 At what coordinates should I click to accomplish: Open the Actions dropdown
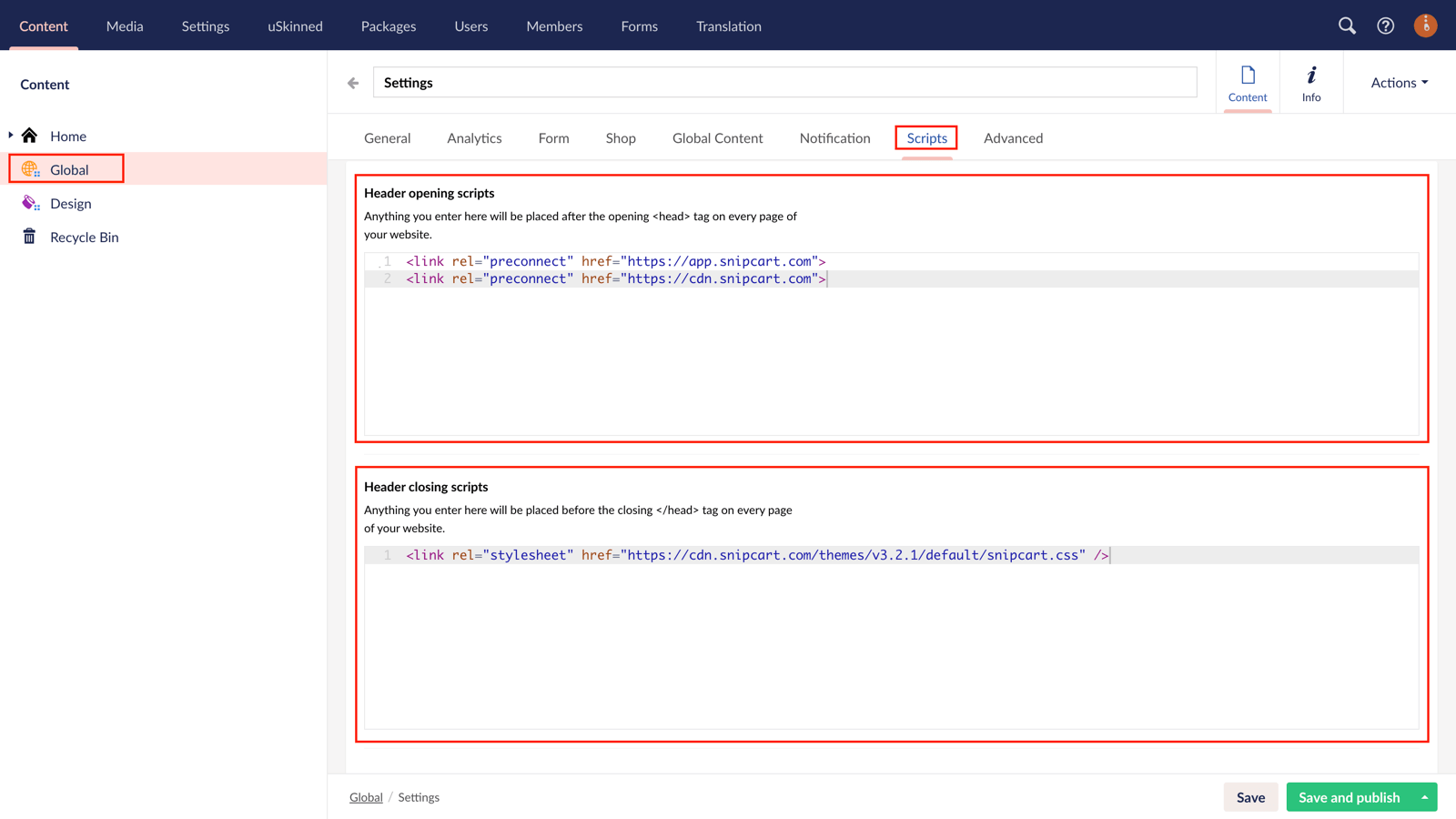coord(1397,82)
